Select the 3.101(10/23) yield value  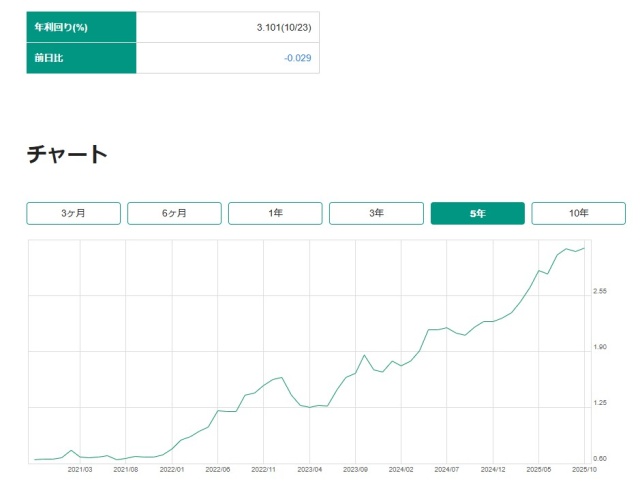point(285,27)
